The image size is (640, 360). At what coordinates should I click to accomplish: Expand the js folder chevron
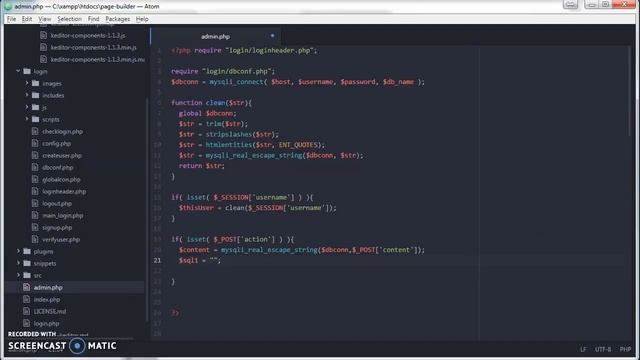27,107
